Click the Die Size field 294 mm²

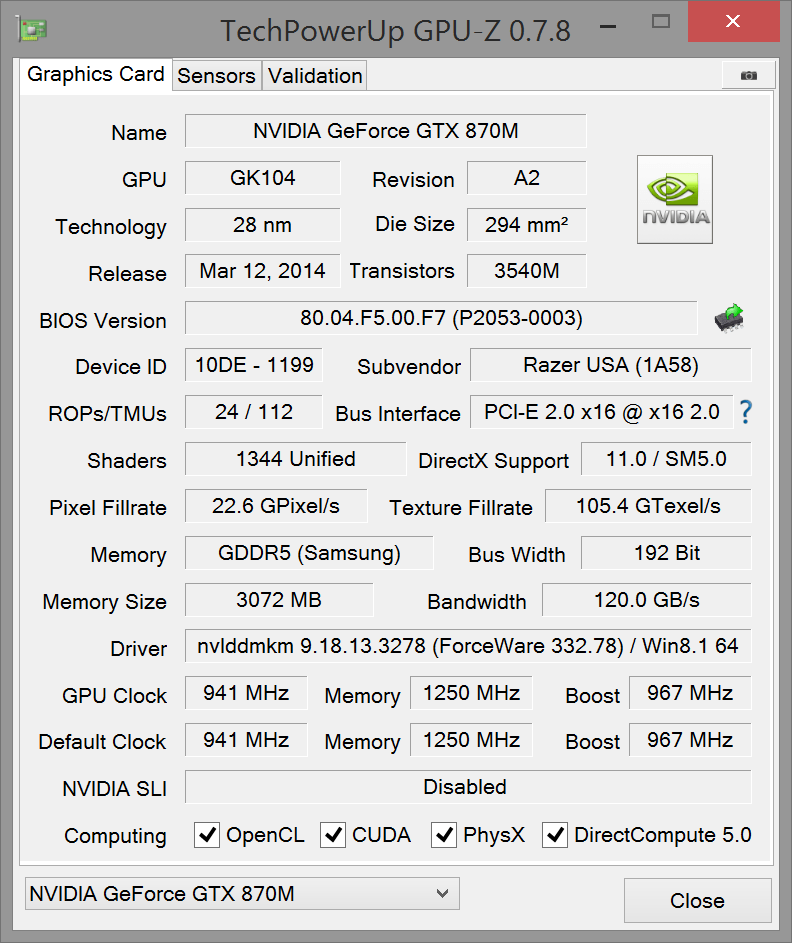tap(527, 225)
